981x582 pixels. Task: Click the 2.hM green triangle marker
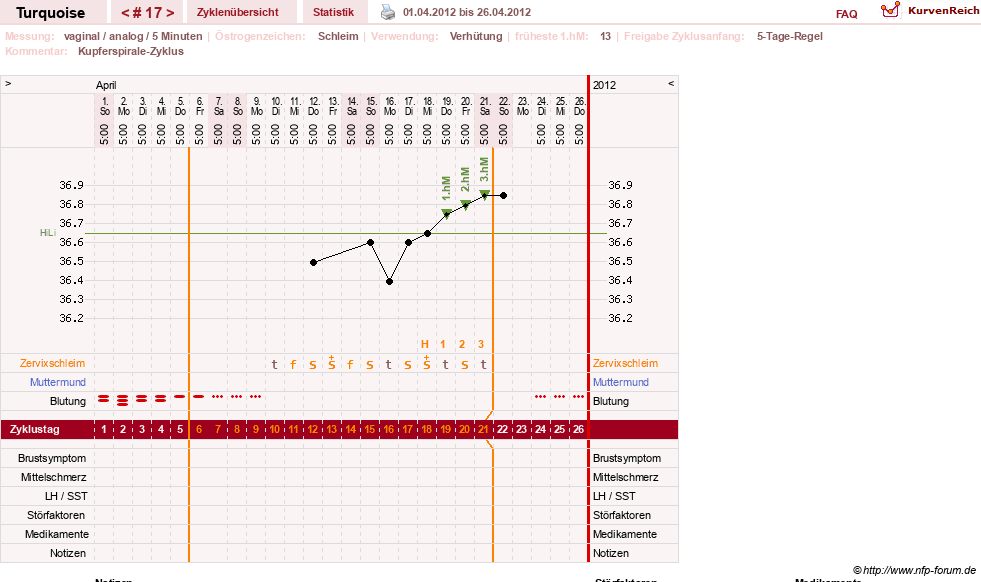tap(465, 204)
